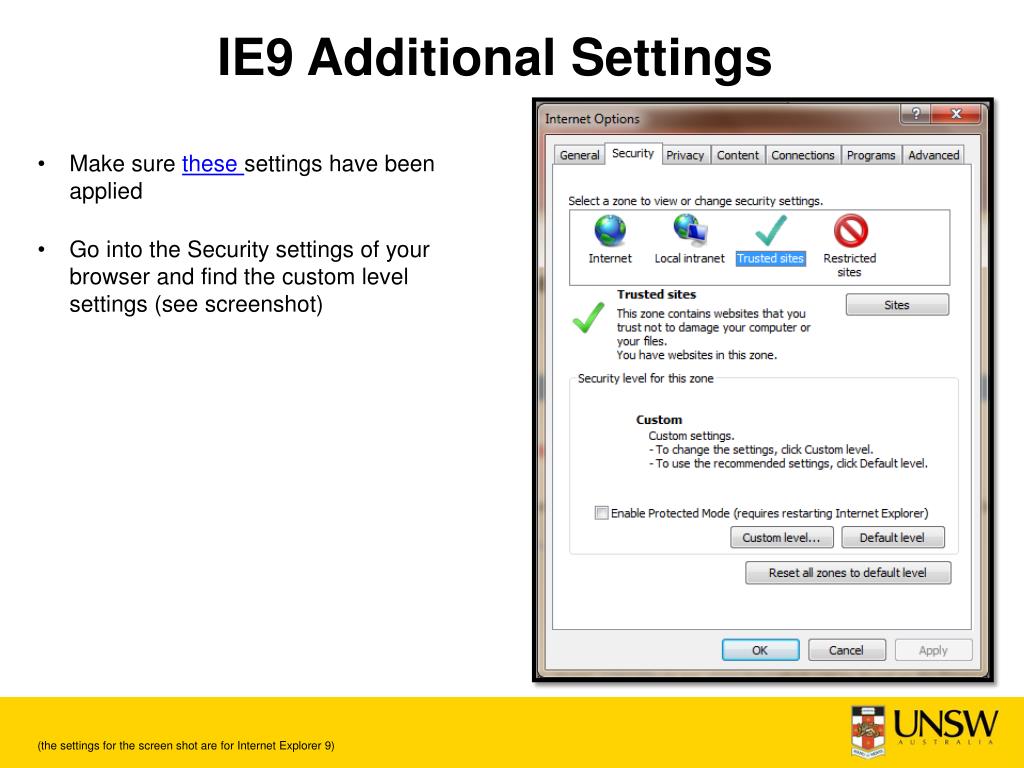The image size is (1024, 768).
Task: Click the 'Trusted sites' highlighted zone label
Action: [771, 259]
